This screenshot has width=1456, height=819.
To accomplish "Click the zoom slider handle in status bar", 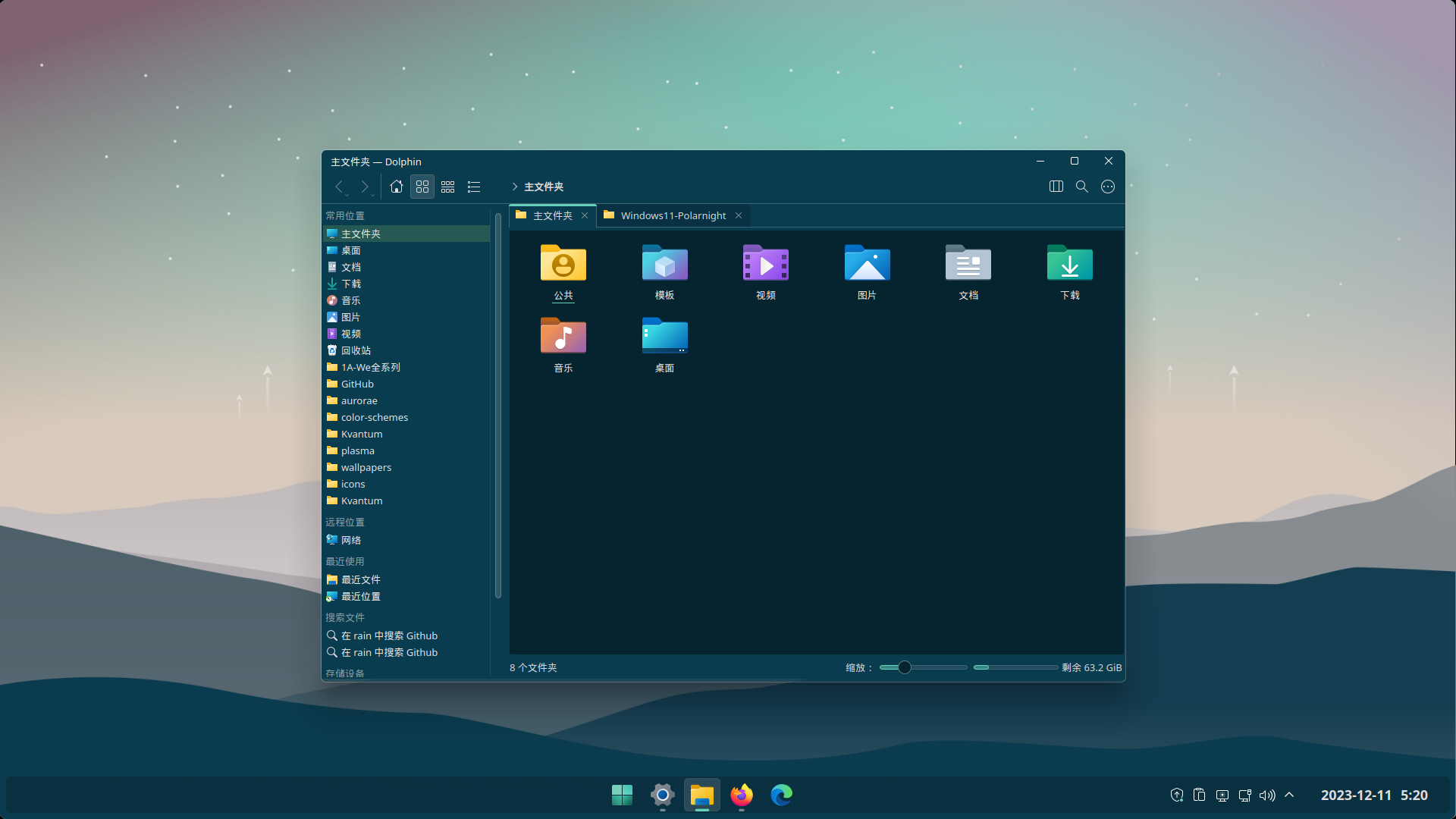I will pos(904,667).
